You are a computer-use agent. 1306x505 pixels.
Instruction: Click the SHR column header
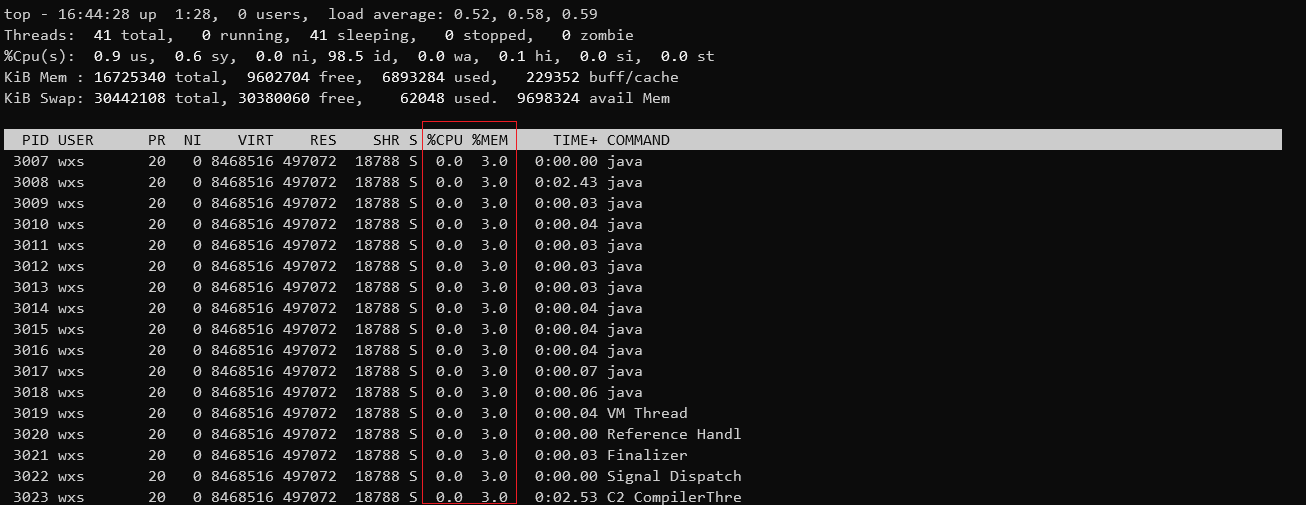[386, 140]
